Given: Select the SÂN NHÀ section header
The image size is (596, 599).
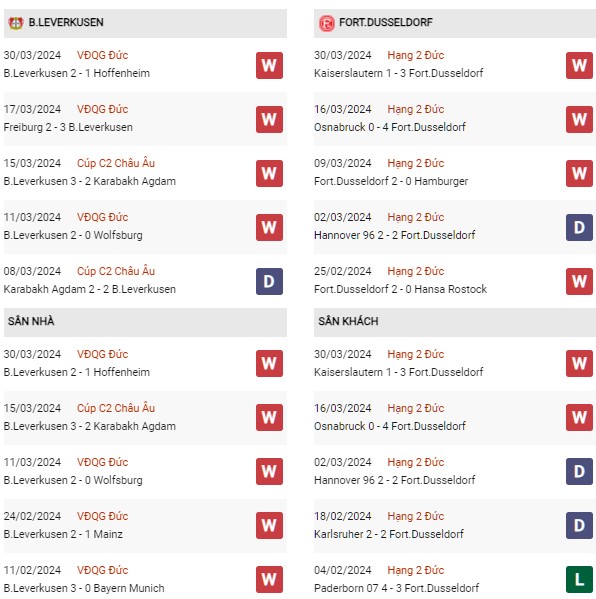Looking at the screenshot, I should click(x=145, y=322).
